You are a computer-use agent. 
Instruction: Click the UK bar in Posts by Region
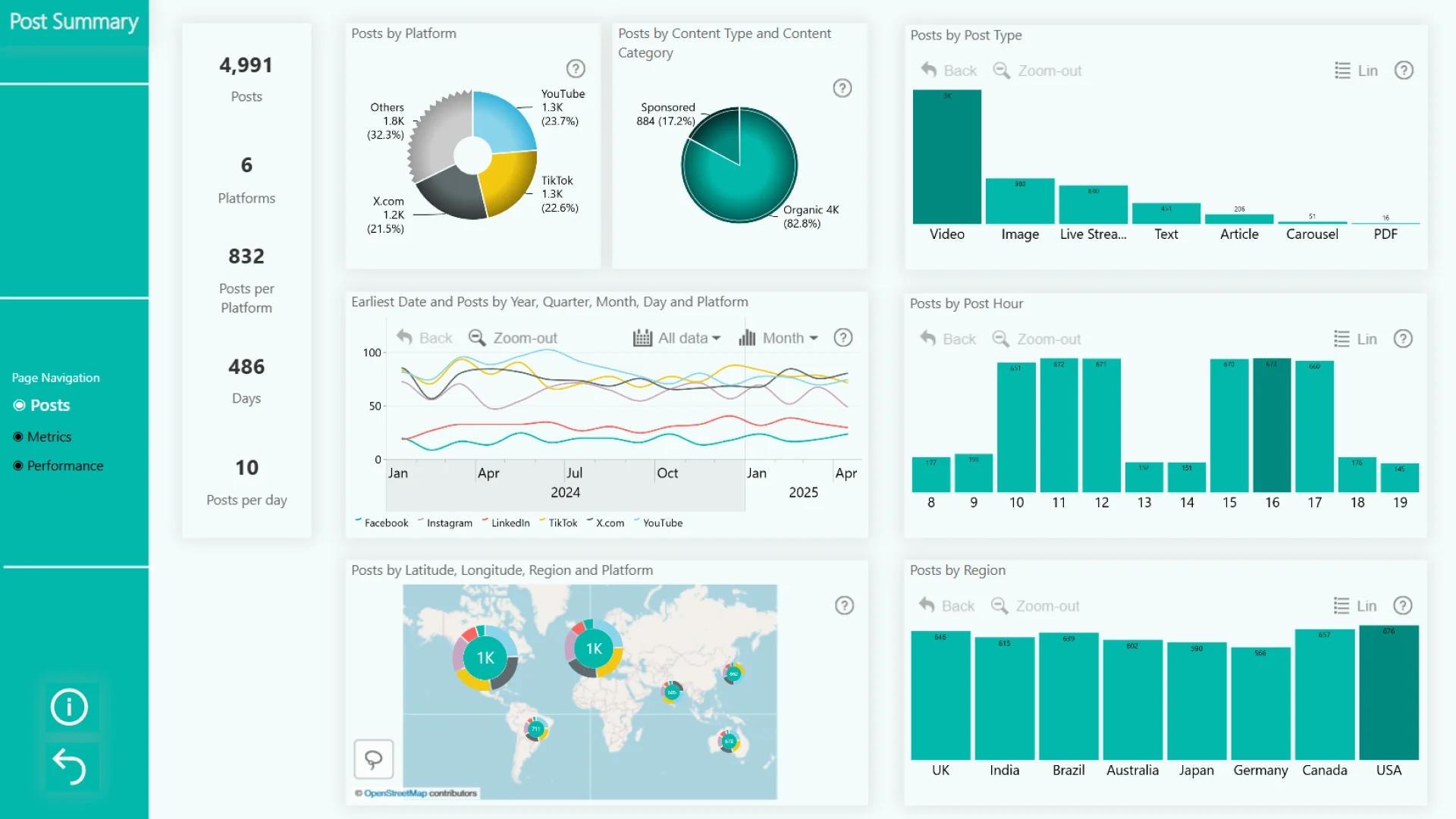pos(940,695)
